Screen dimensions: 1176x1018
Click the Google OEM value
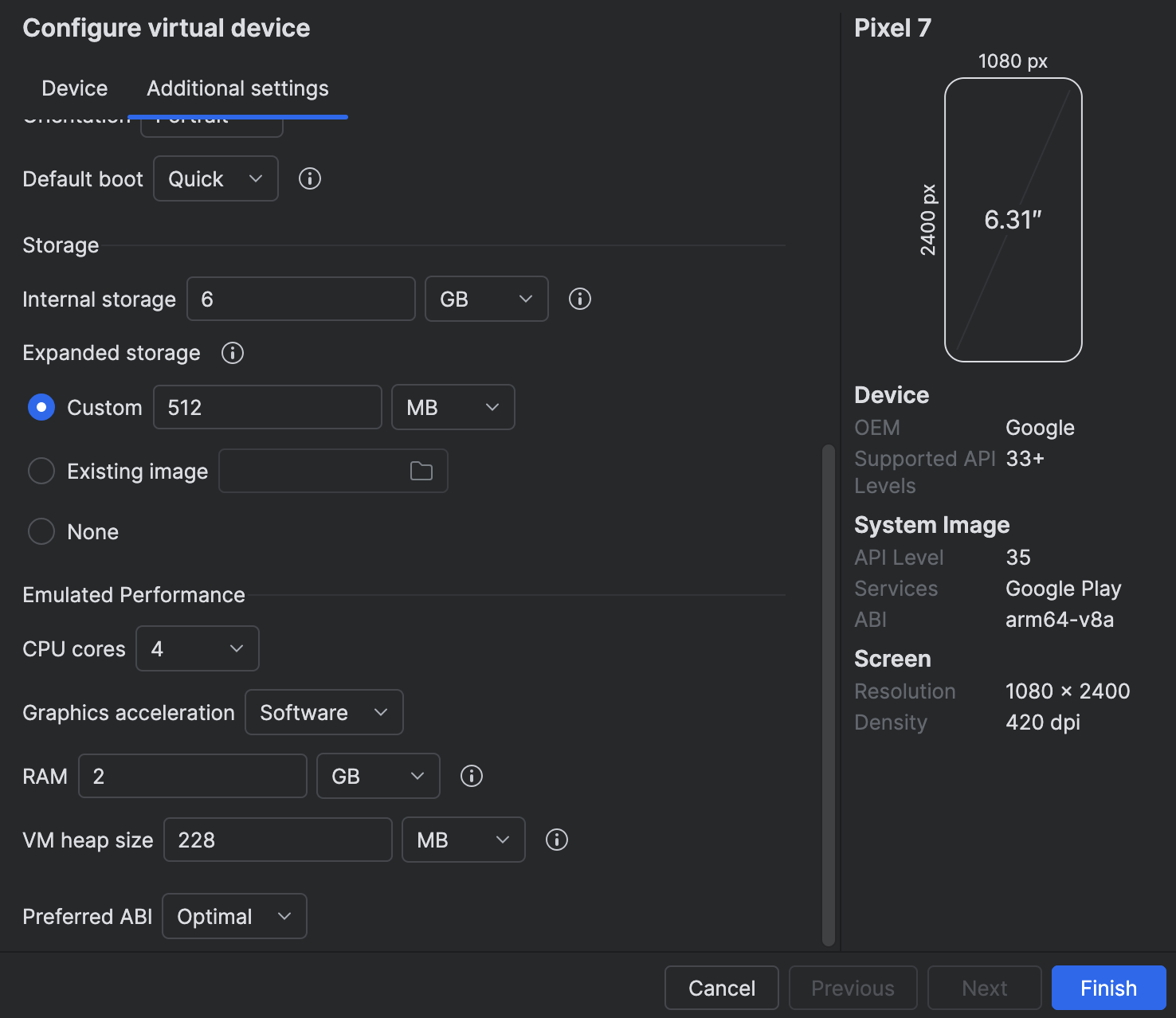click(x=1040, y=428)
